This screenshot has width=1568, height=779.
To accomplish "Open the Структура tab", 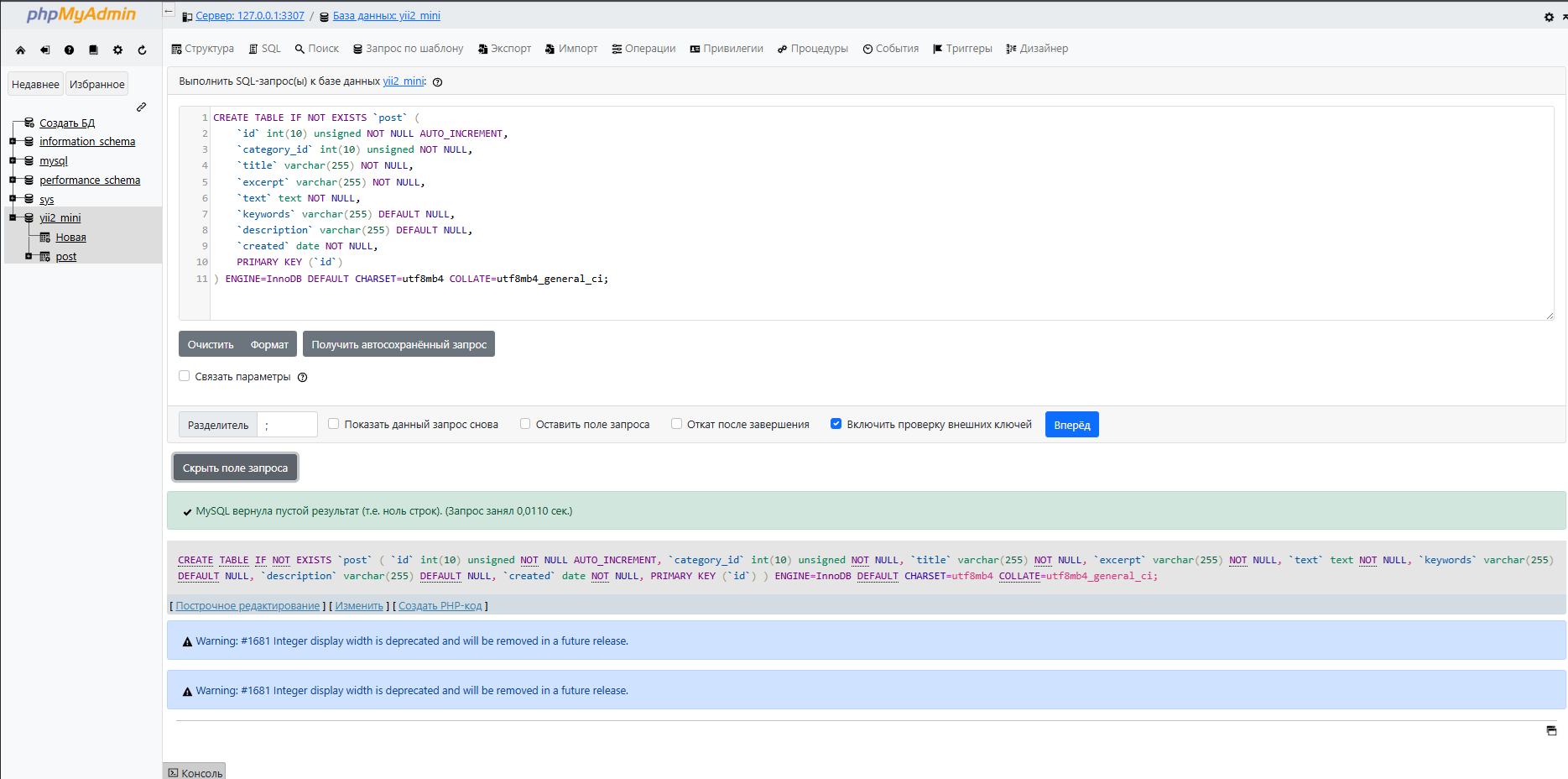I will coord(202,49).
